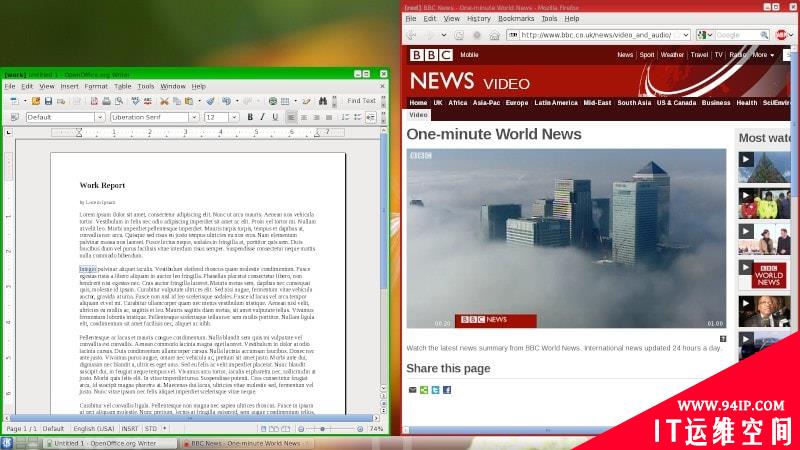Adjust the zoom slider in Writer status bar
800x450 pixels.
(322, 429)
